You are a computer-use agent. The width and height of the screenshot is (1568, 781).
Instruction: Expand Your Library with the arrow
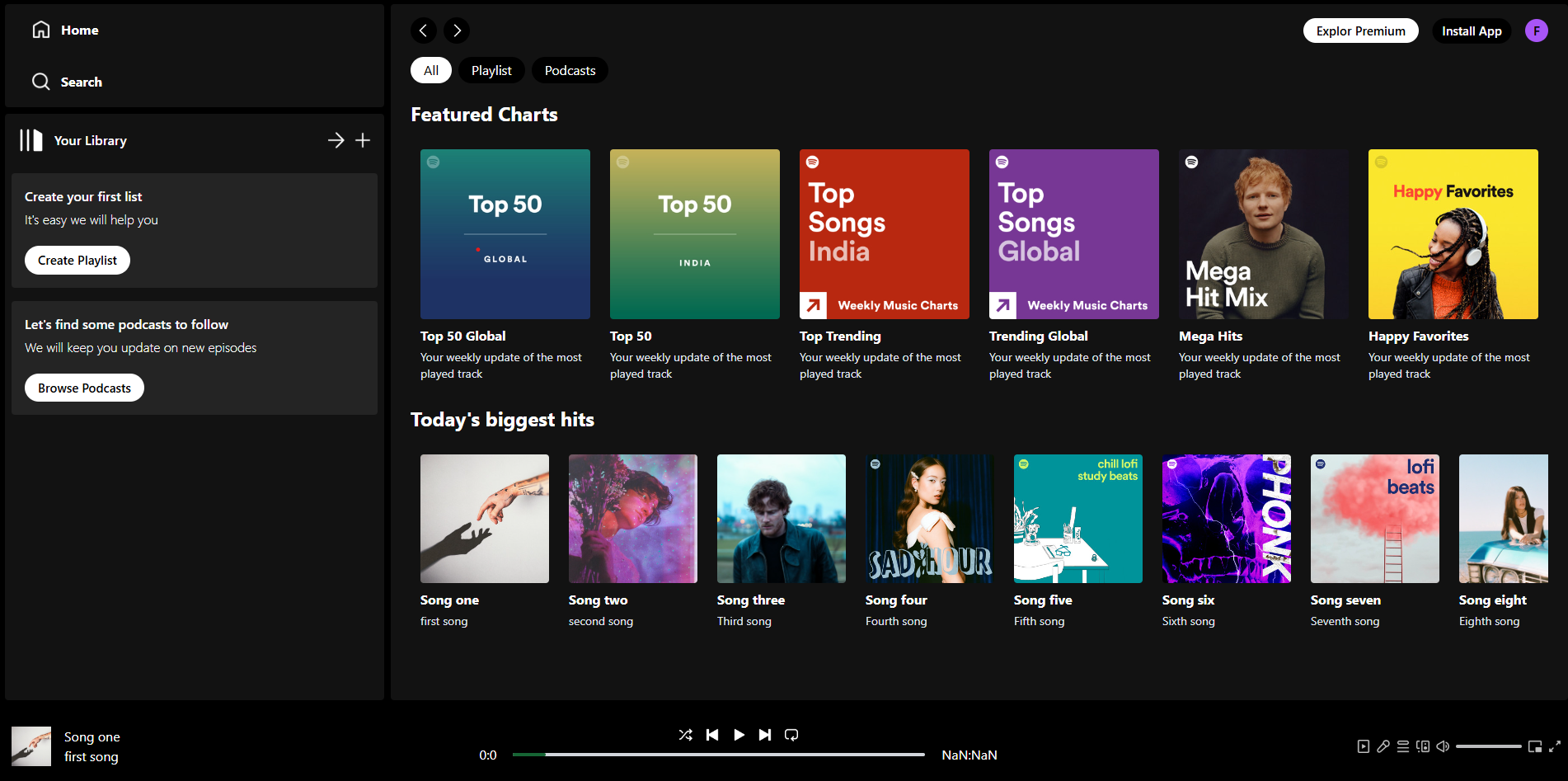336,140
